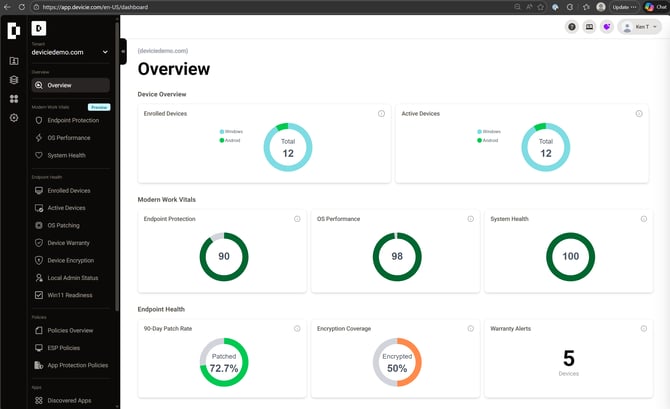
Task: Open Endpoint Protection in the sidebar
Action: (x=71, y=121)
